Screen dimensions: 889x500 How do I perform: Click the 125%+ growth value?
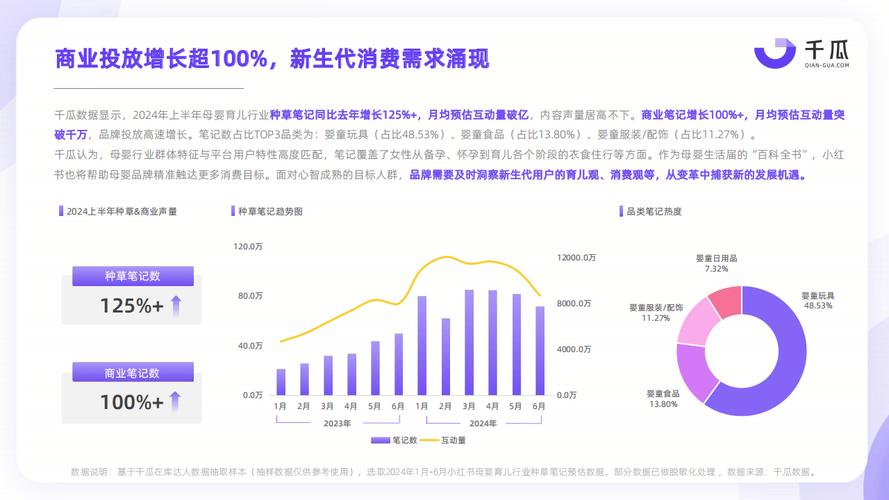[132, 306]
